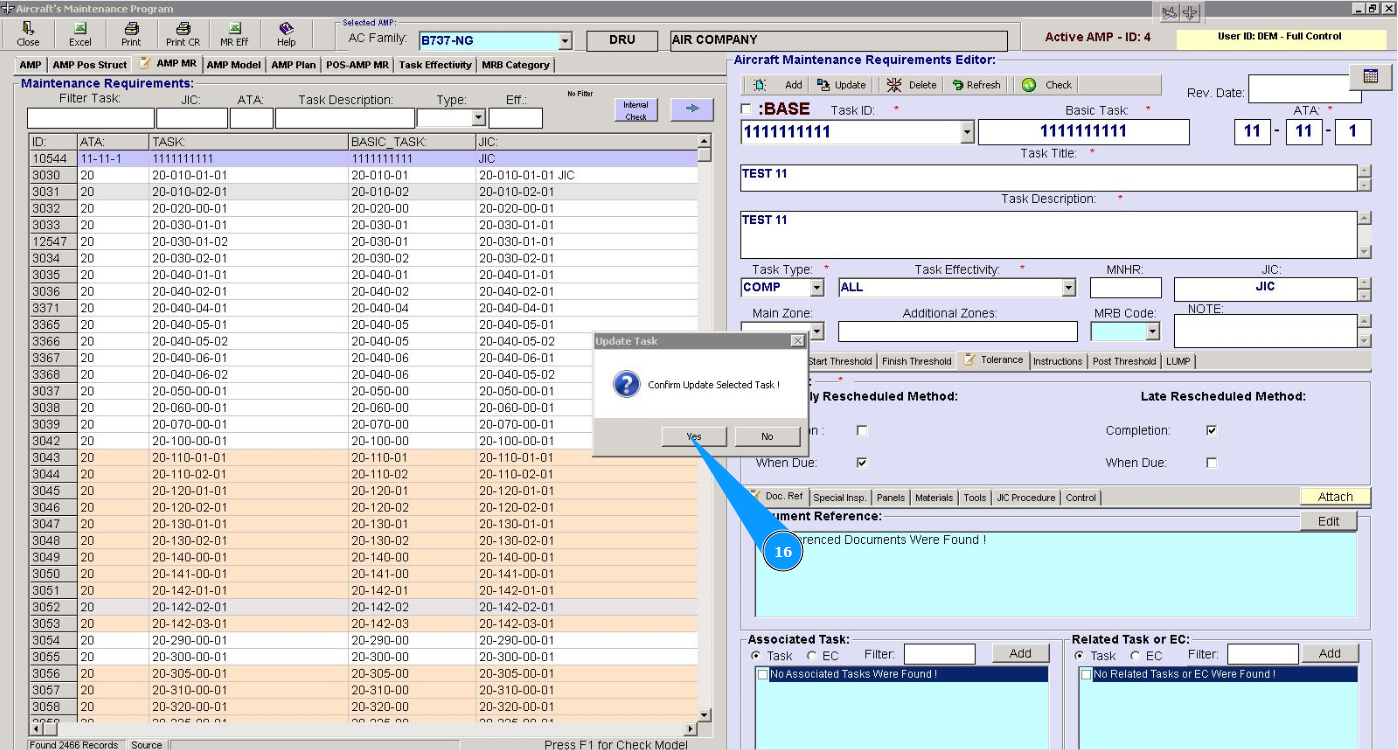The height and width of the screenshot is (750, 1398).
Task: Expand the AC Family dropdown
Action: (x=565, y=41)
